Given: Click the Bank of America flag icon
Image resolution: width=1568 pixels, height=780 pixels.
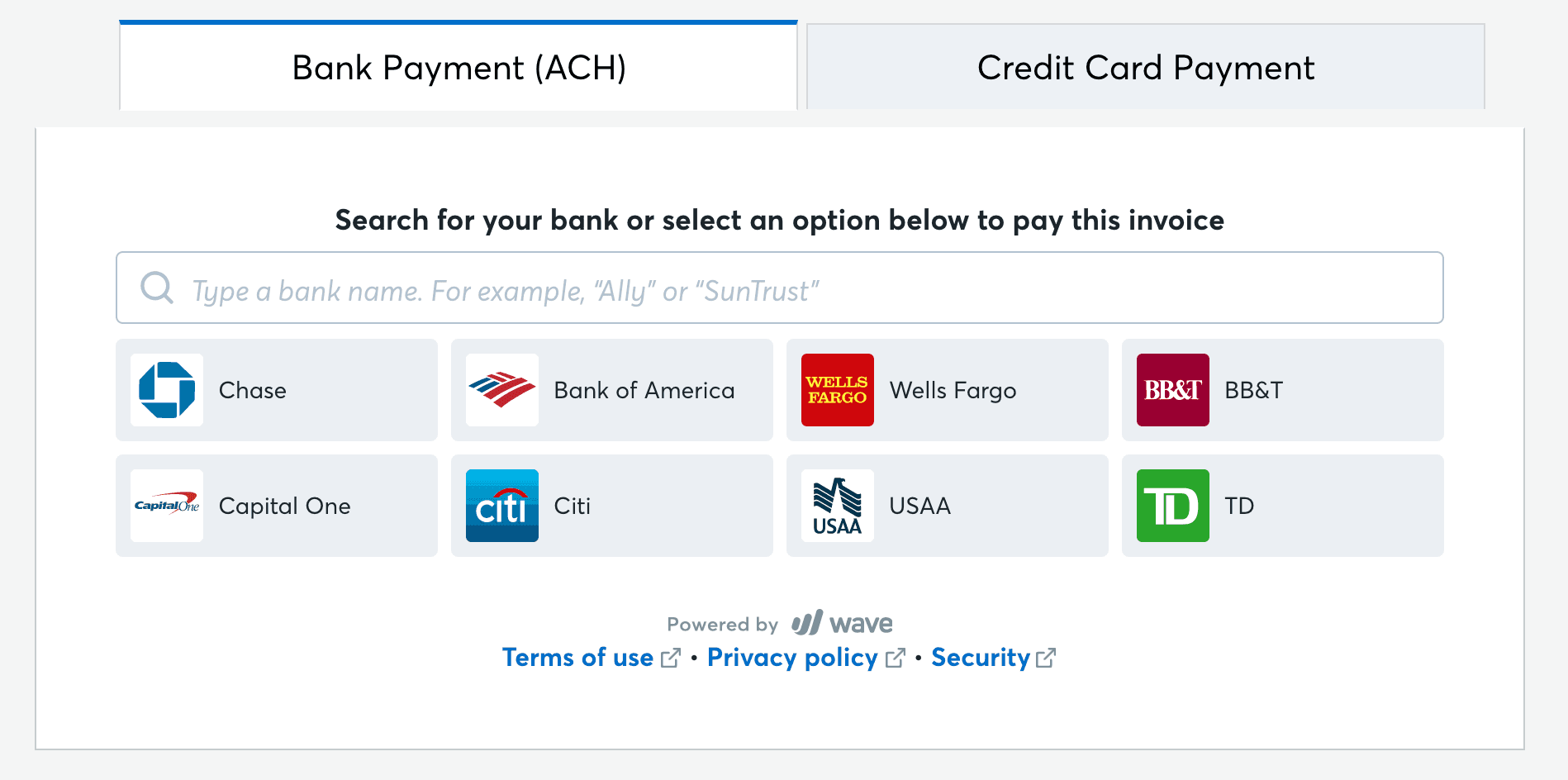Looking at the screenshot, I should [x=501, y=390].
